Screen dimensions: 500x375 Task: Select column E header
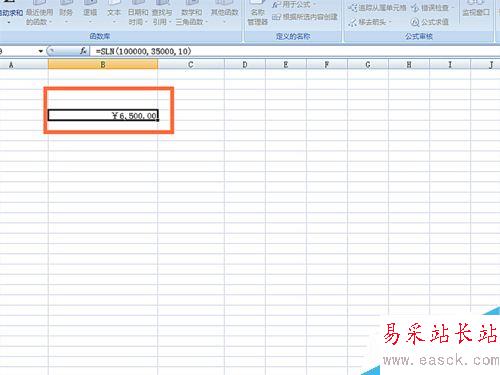pyautogui.click(x=286, y=65)
